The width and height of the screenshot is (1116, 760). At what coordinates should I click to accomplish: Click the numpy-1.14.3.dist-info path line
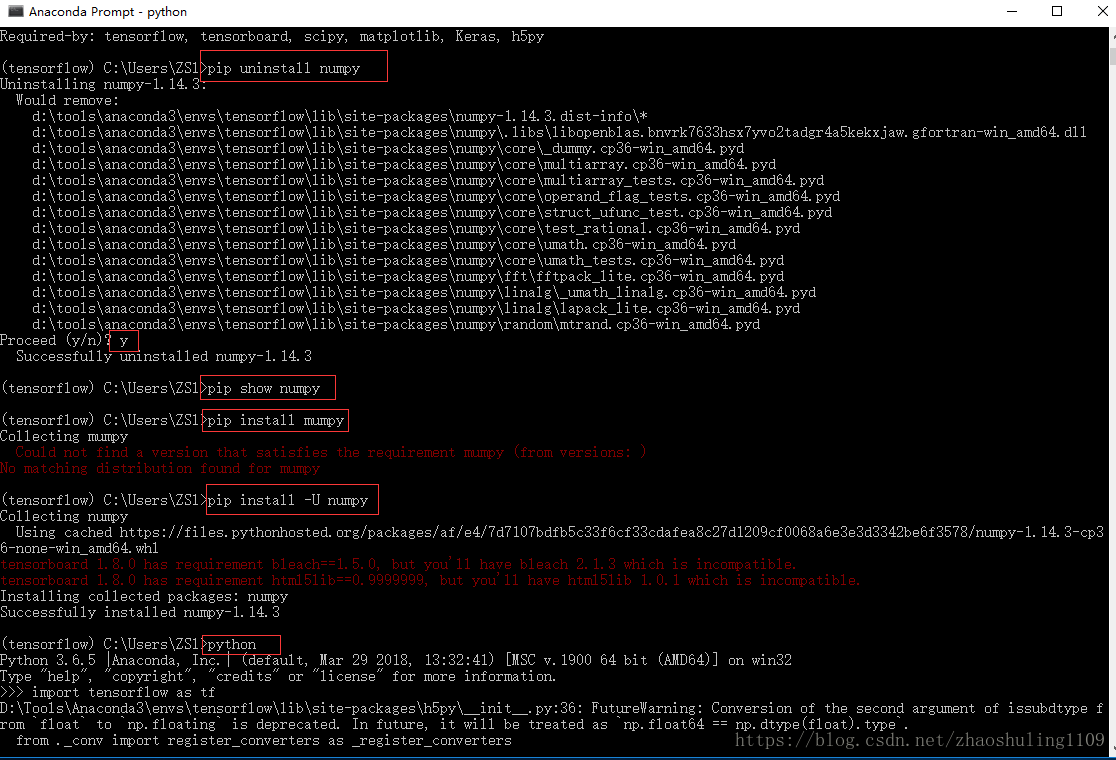[339, 117]
